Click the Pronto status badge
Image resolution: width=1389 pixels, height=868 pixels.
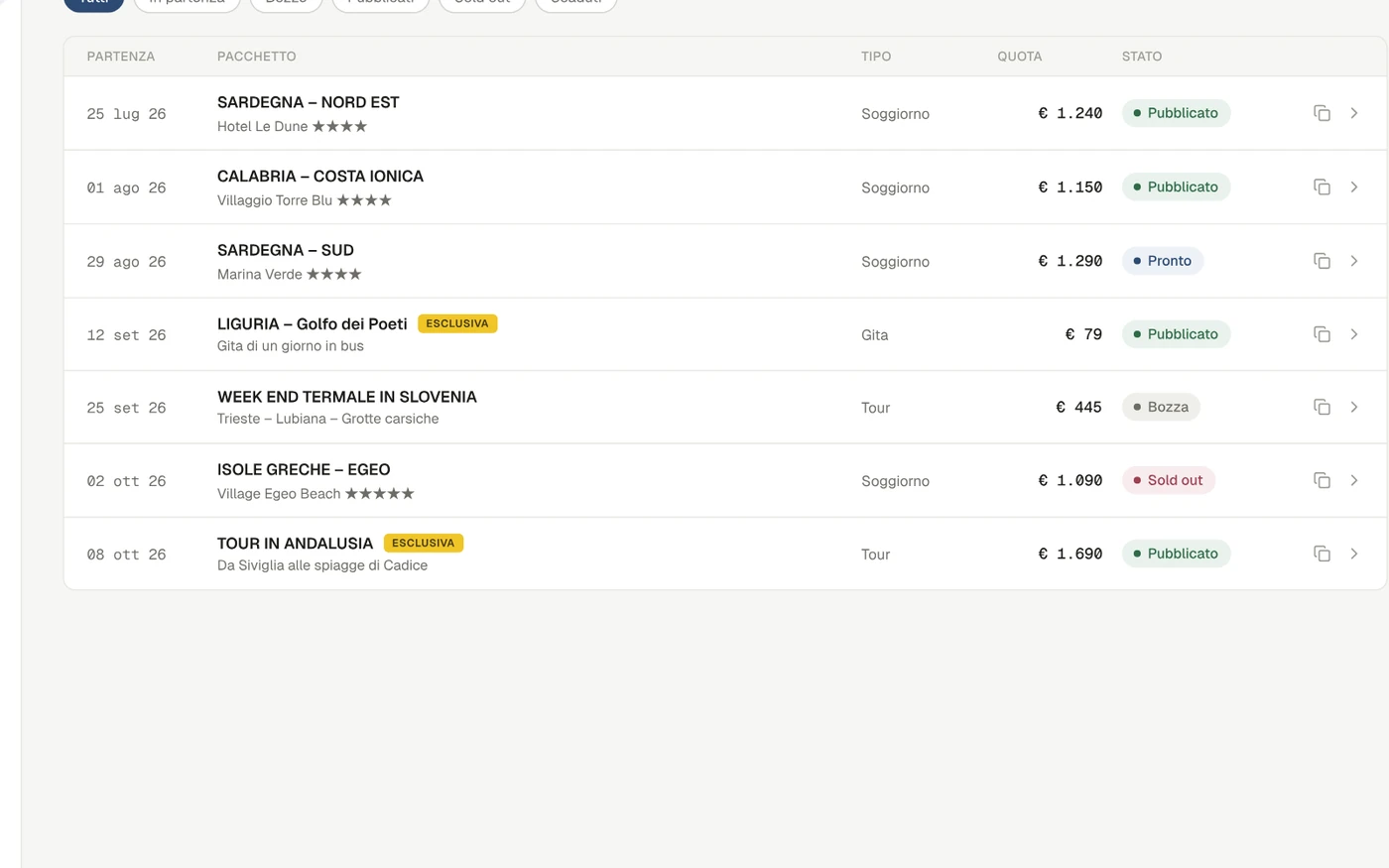pyautogui.click(x=1163, y=261)
